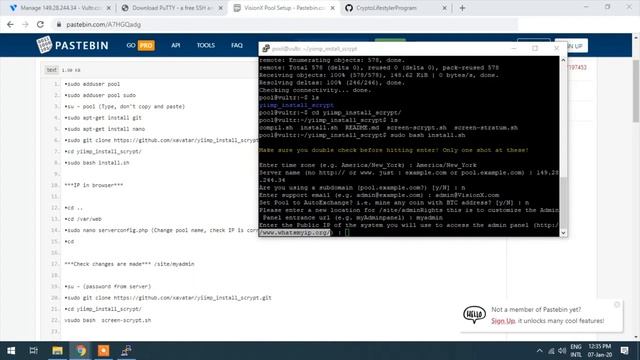The height and width of the screenshot is (360, 640).
Task: Click the network tray icon
Action: (551, 351)
